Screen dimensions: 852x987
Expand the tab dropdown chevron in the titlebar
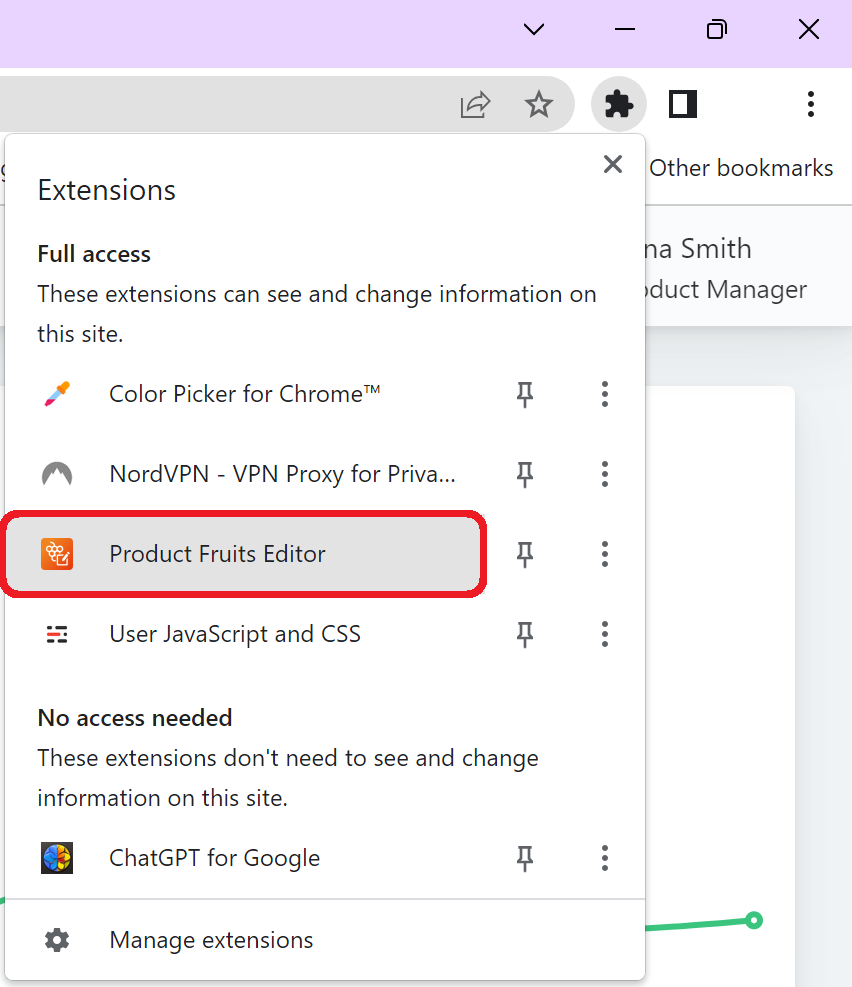coord(533,29)
